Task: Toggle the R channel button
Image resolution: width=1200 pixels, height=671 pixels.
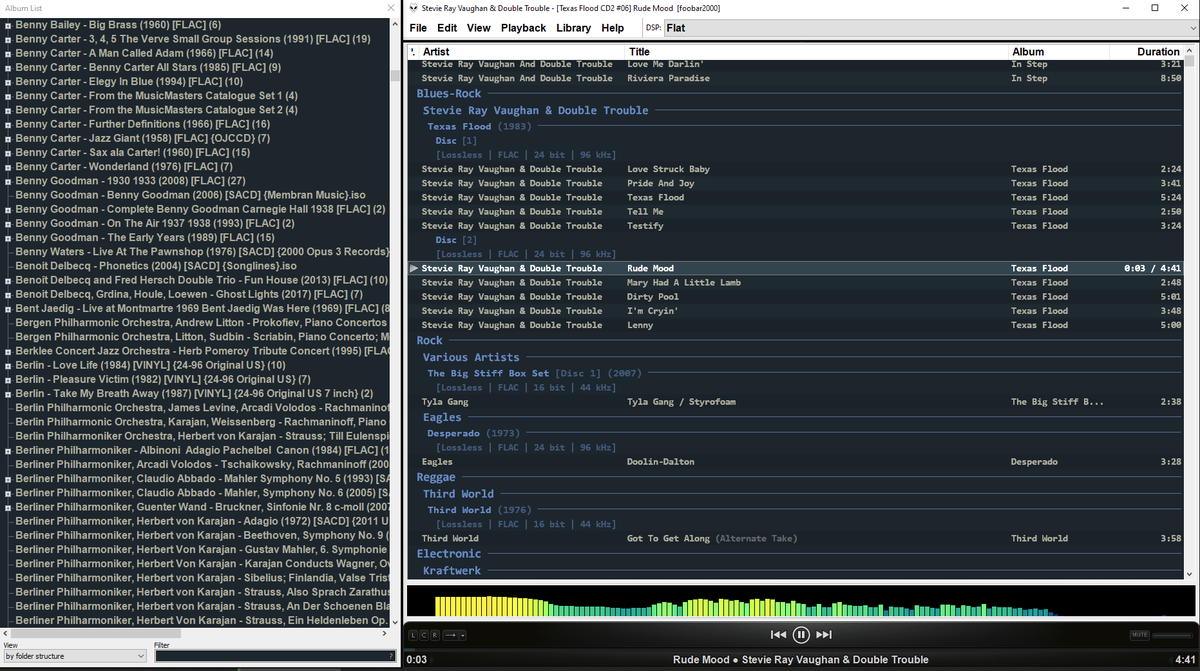Action: (x=434, y=635)
